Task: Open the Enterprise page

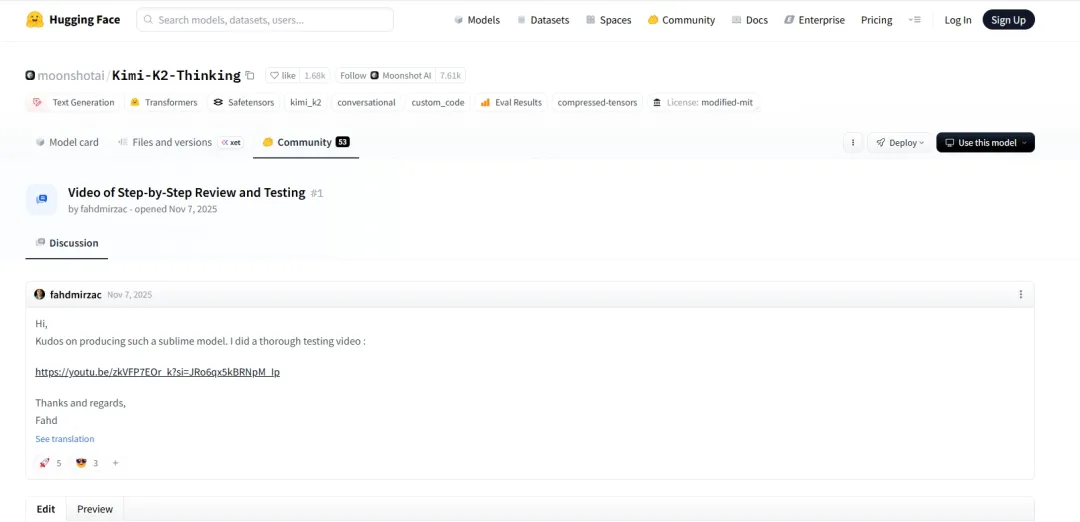Action: click(x=814, y=20)
